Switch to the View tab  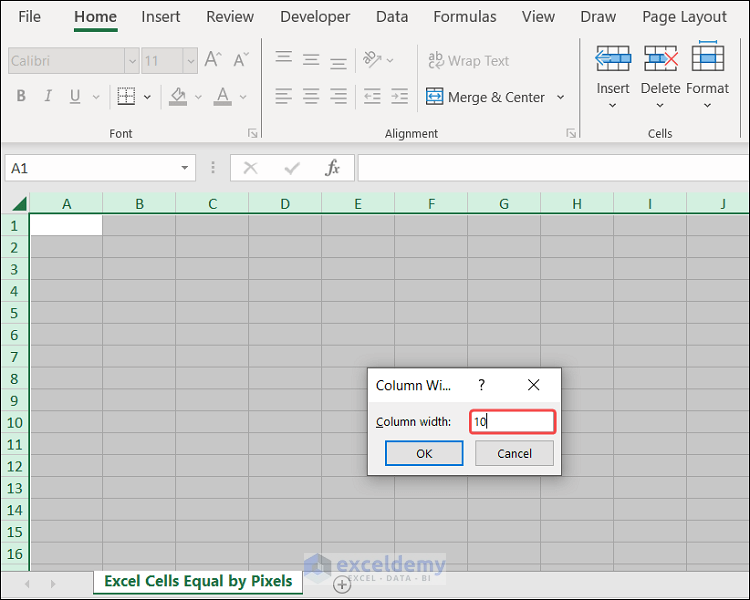[x=538, y=17]
